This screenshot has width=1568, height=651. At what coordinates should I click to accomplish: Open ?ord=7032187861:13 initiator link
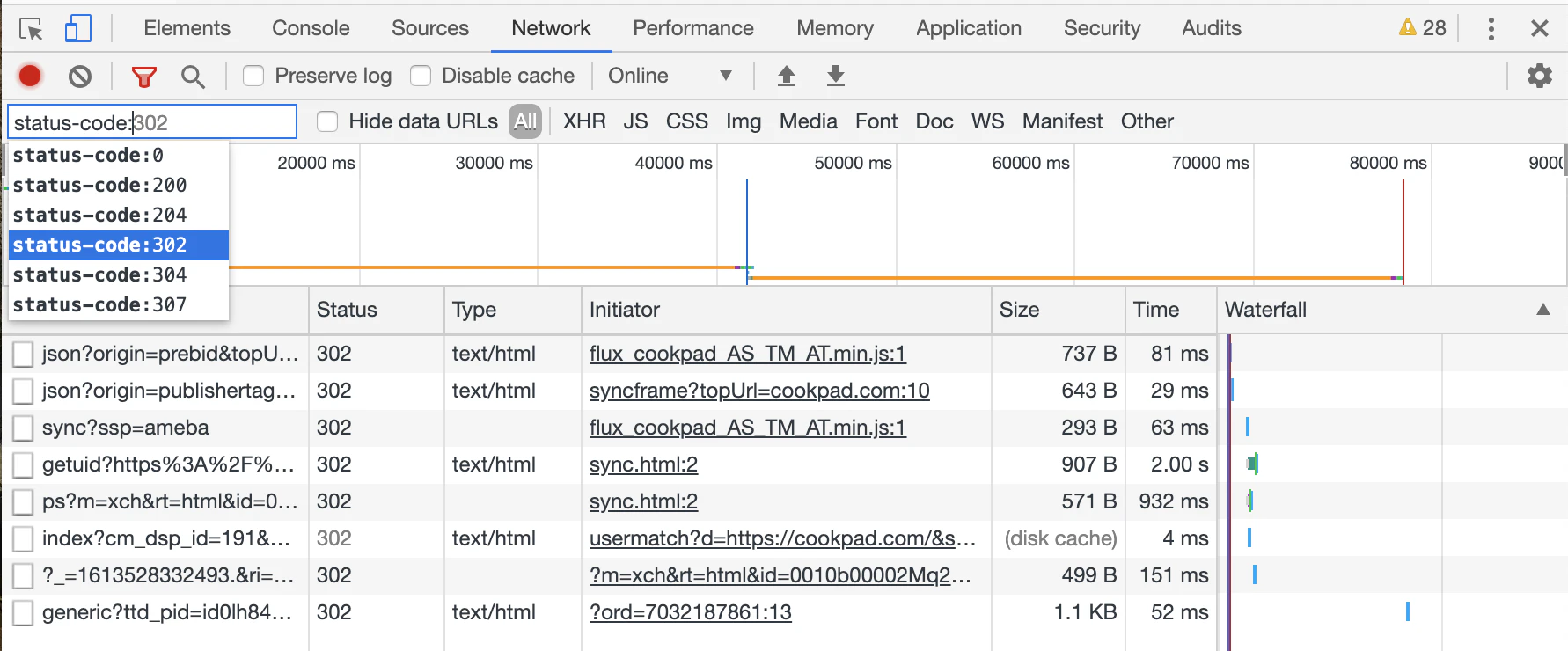[690, 612]
